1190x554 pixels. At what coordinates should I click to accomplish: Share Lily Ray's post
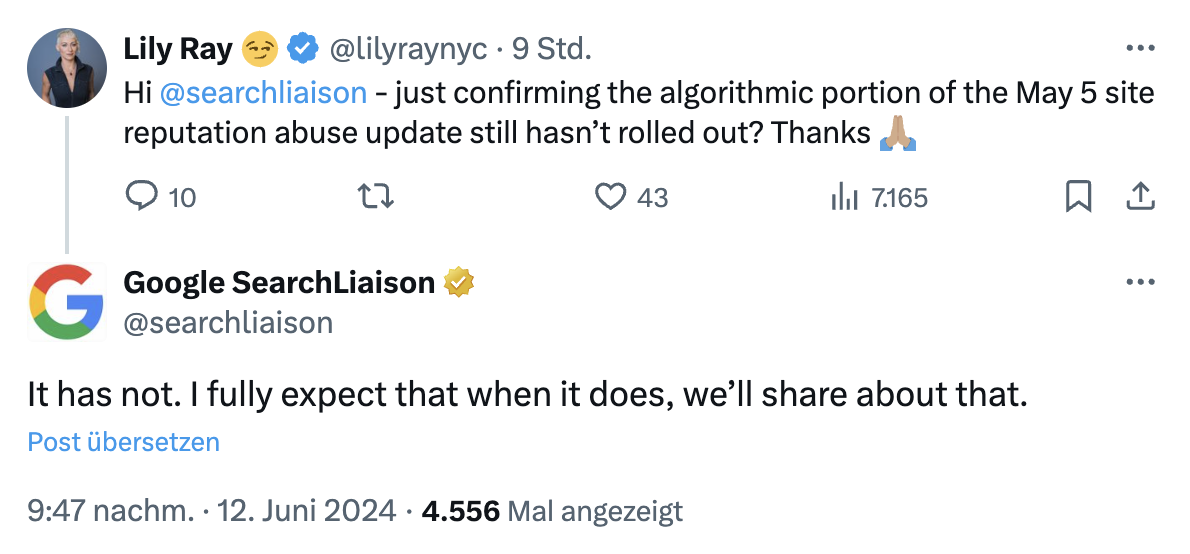tap(1140, 197)
